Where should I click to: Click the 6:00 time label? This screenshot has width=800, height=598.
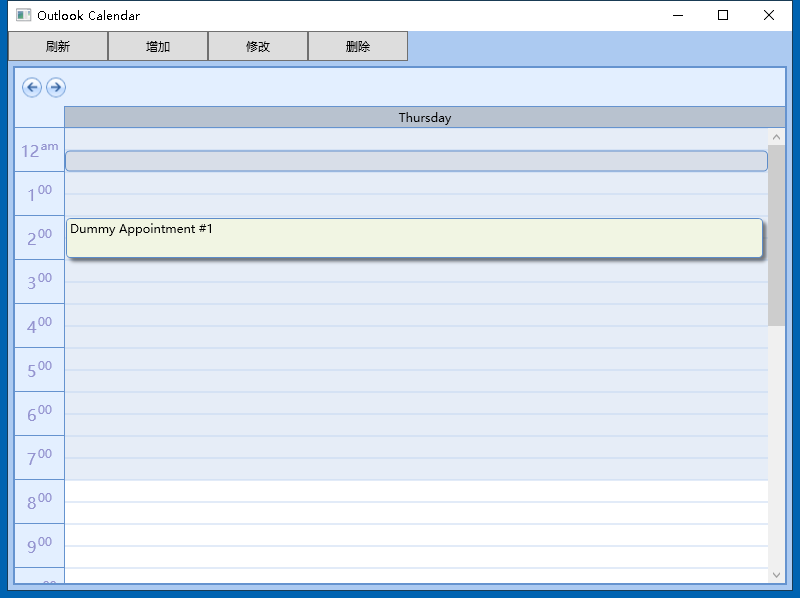(x=40, y=414)
